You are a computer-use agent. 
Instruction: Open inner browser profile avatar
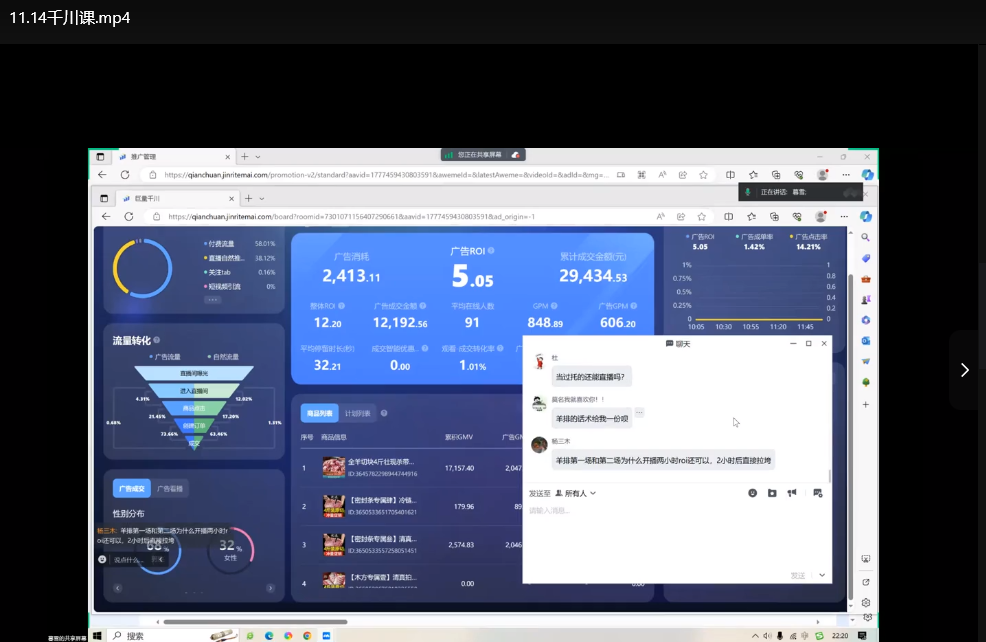click(821, 216)
